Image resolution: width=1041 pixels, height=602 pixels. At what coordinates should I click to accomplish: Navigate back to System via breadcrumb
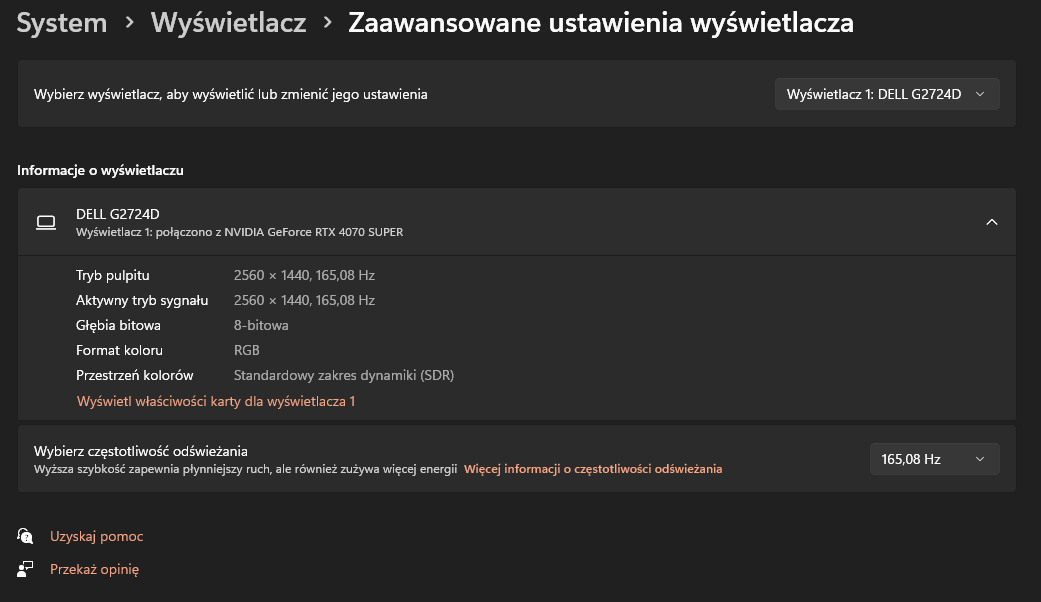point(61,22)
